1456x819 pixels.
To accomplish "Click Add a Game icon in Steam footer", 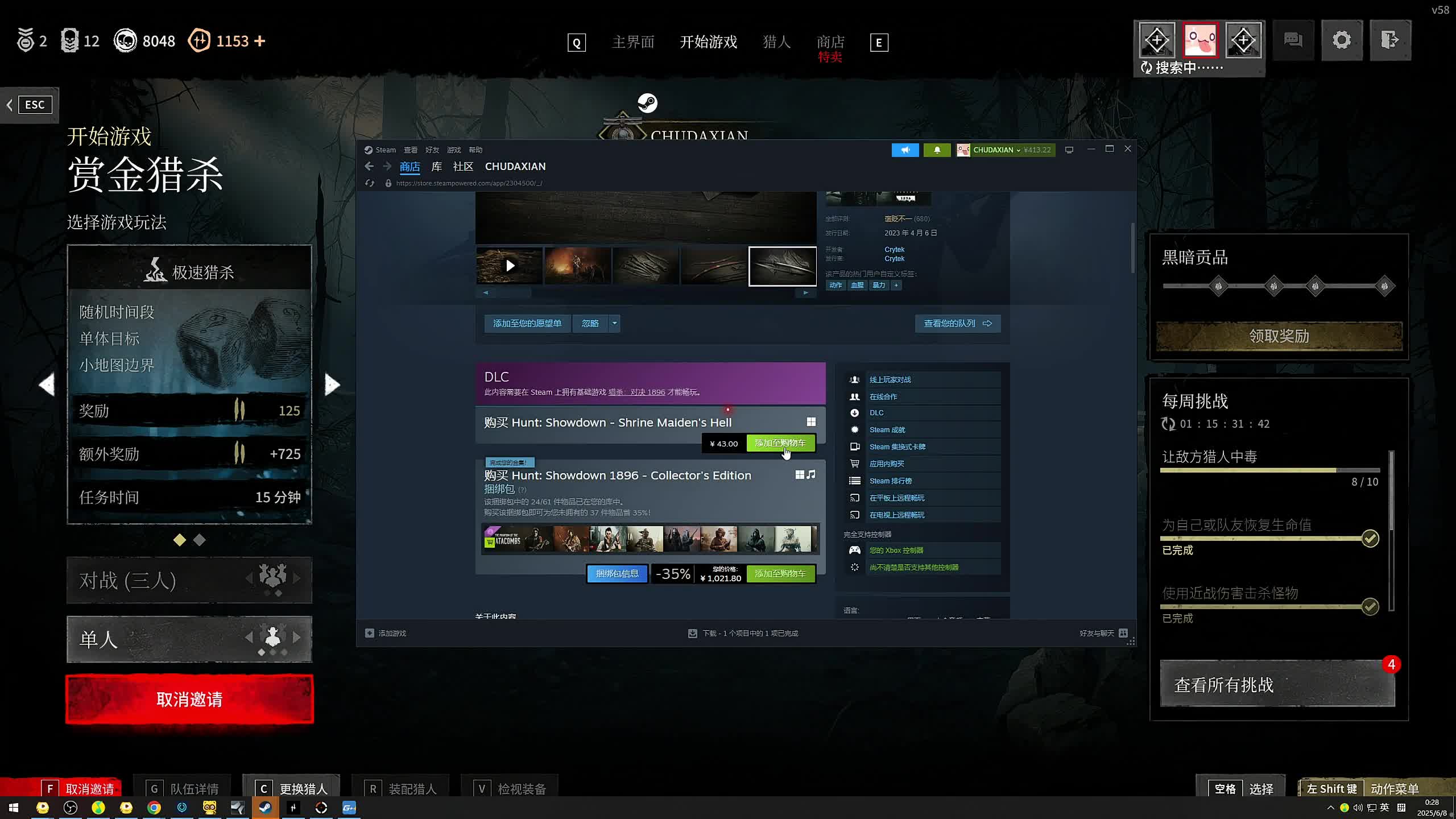I will tap(370, 633).
